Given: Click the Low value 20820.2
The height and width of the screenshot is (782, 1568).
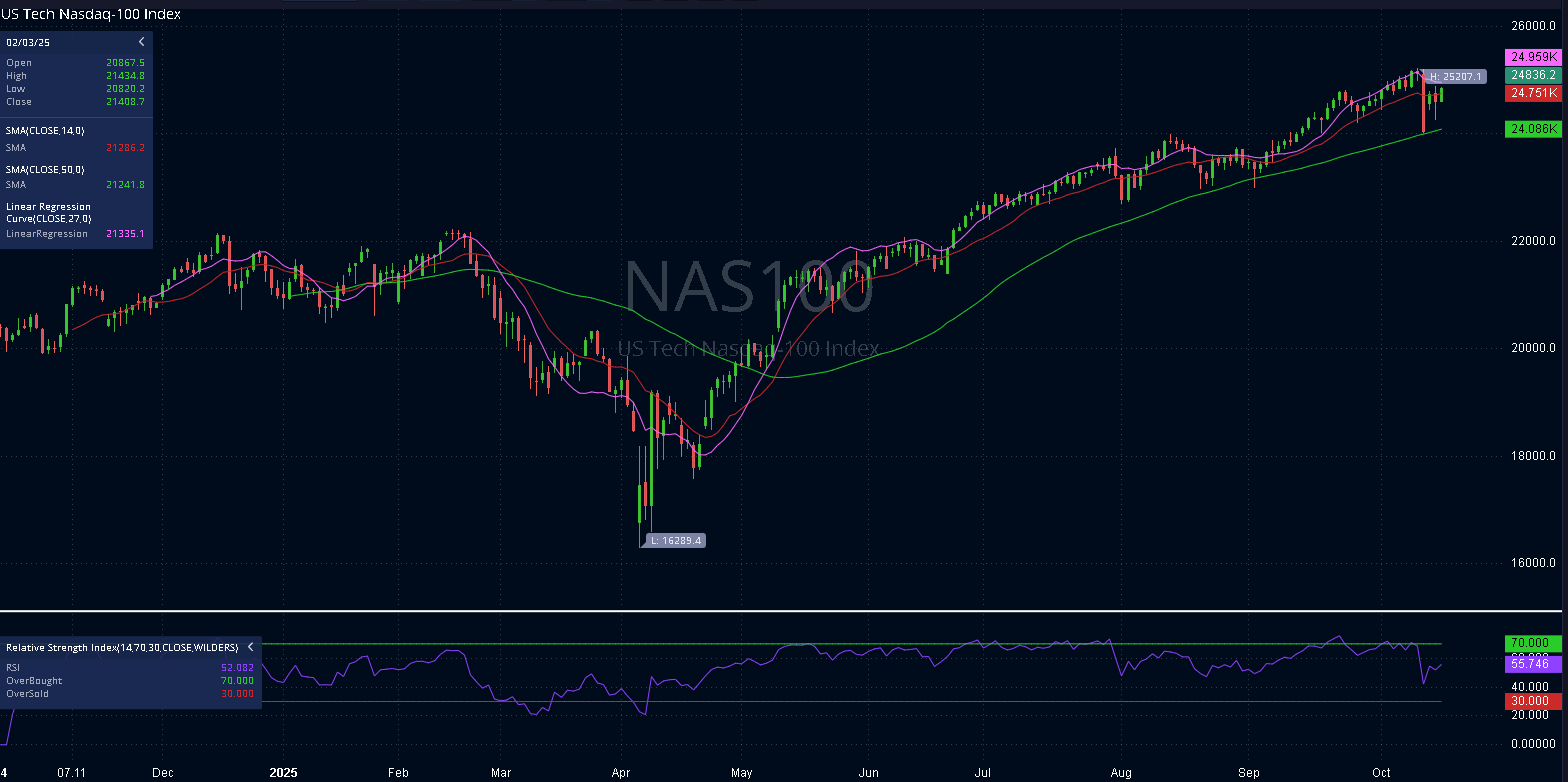Looking at the screenshot, I should click(x=125, y=88).
